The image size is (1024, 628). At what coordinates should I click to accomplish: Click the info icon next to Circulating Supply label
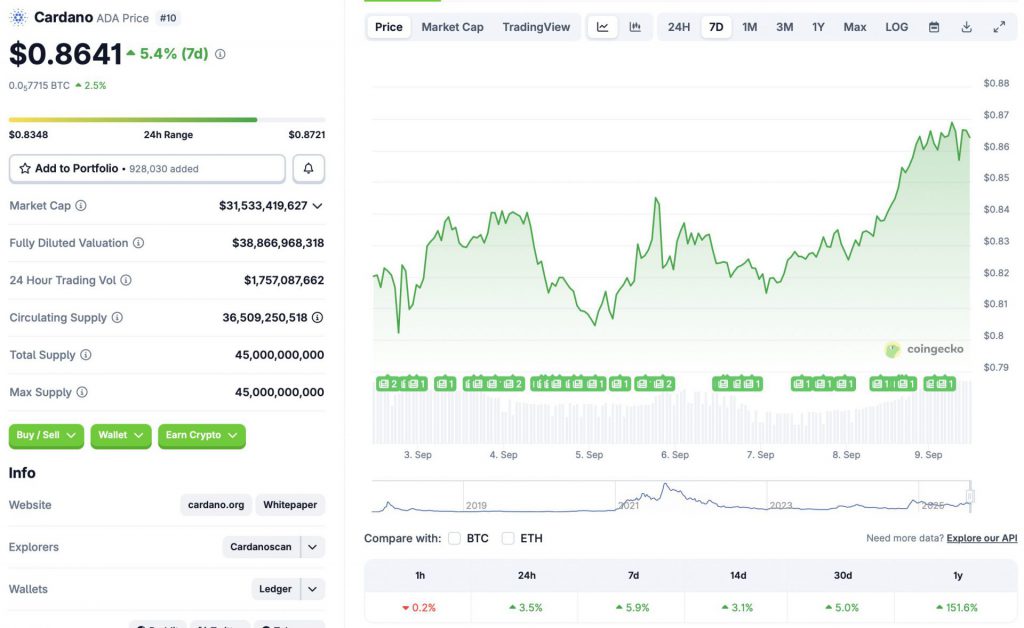[117, 317]
